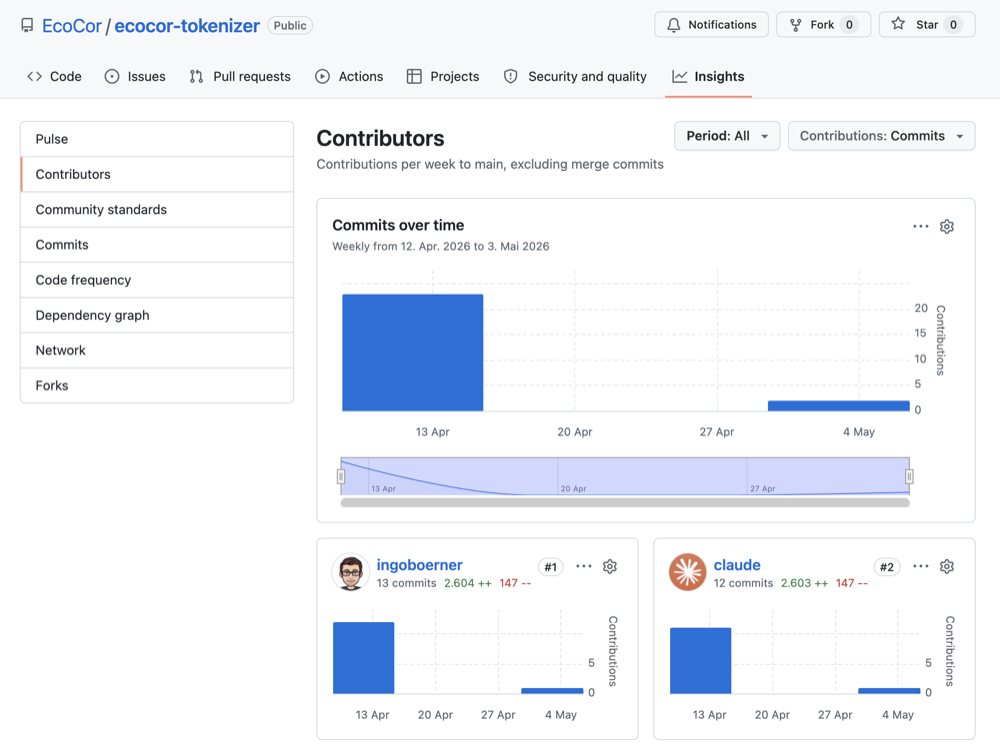This screenshot has height=756, width=1000.
Task: Open the three-dot menu of Commits over time
Action: 920,226
